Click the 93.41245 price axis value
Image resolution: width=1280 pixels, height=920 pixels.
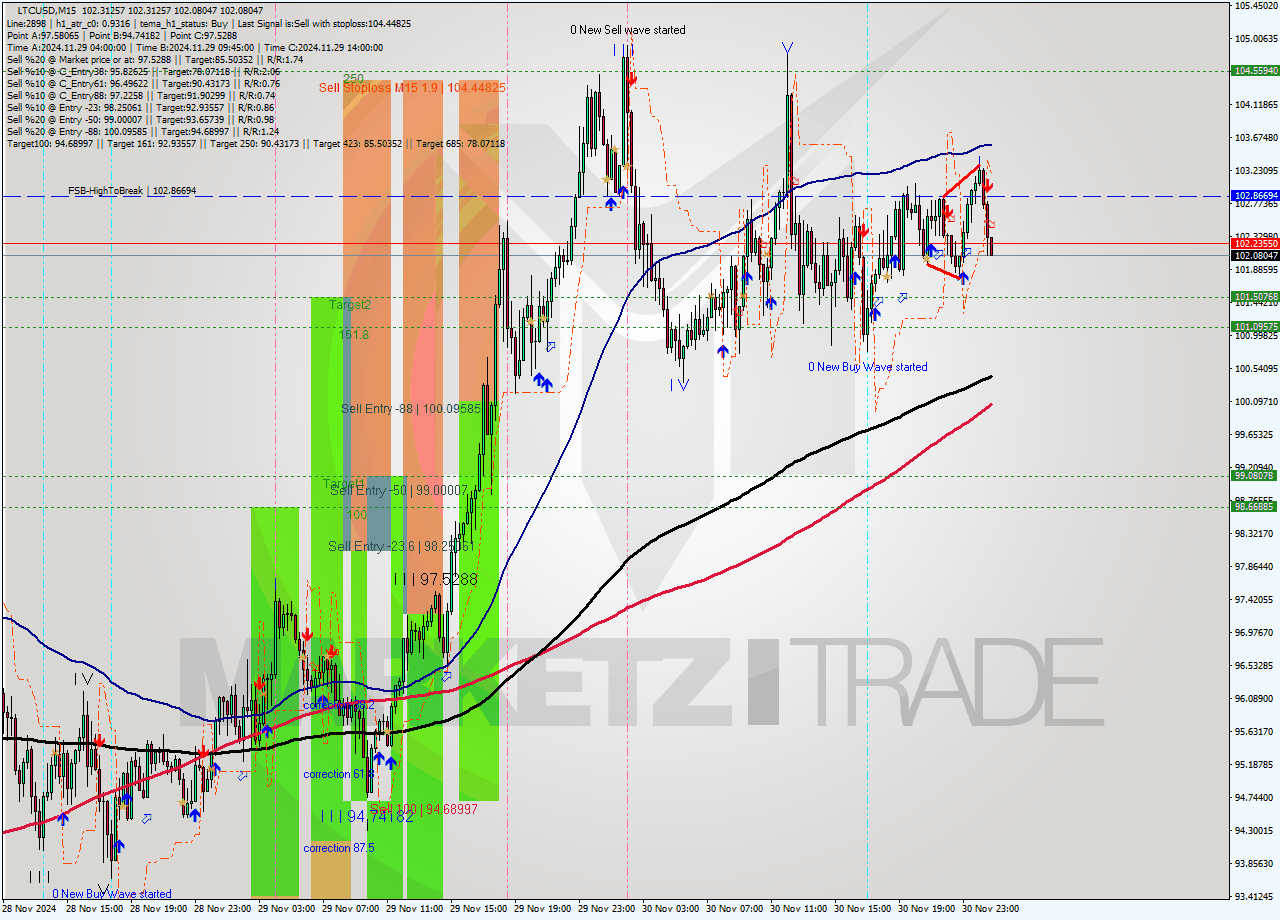(1256, 896)
